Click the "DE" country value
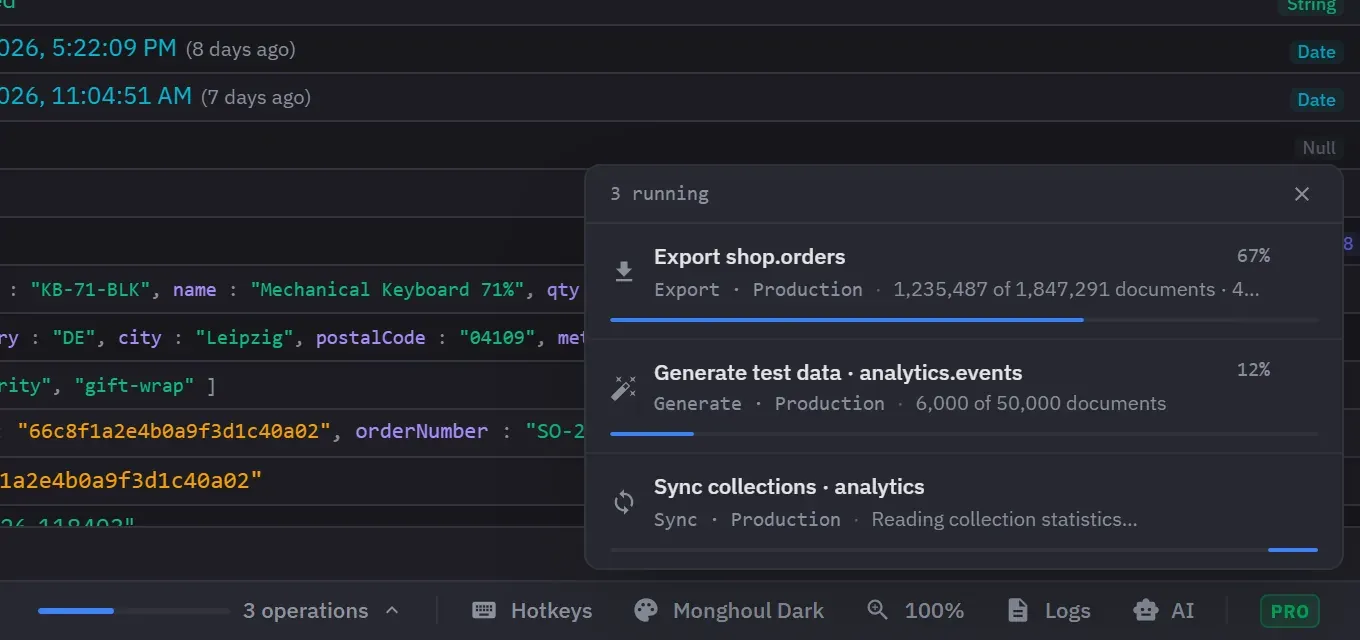Image resolution: width=1360 pixels, height=640 pixels. (x=75, y=338)
